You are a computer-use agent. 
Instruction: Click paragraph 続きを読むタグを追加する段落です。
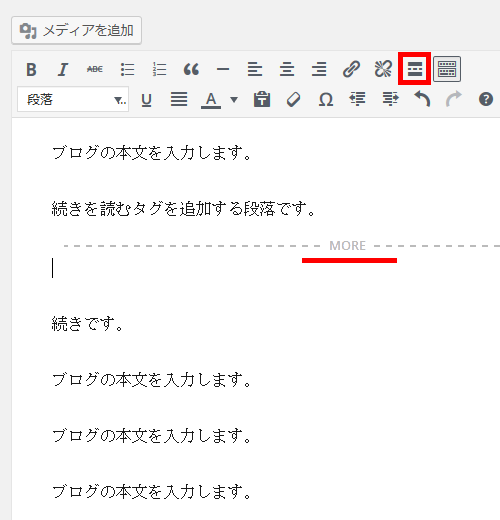[x=183, y=209]
